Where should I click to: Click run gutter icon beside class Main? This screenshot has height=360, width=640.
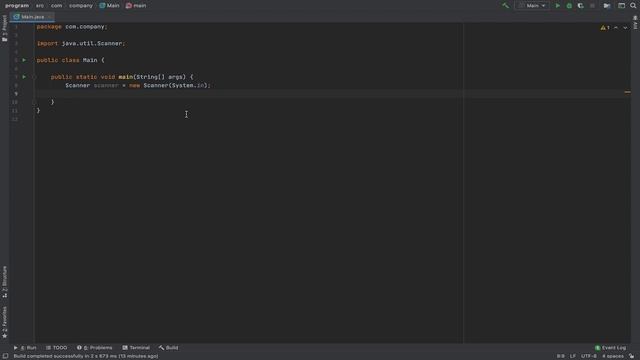24,60
